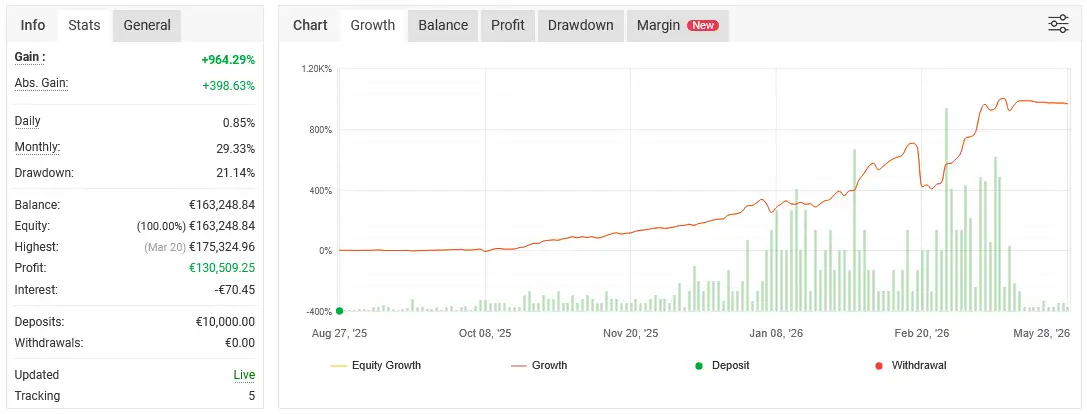Click the green deposit dot on chart
The image size is (1087, 414).
point(339,311)
